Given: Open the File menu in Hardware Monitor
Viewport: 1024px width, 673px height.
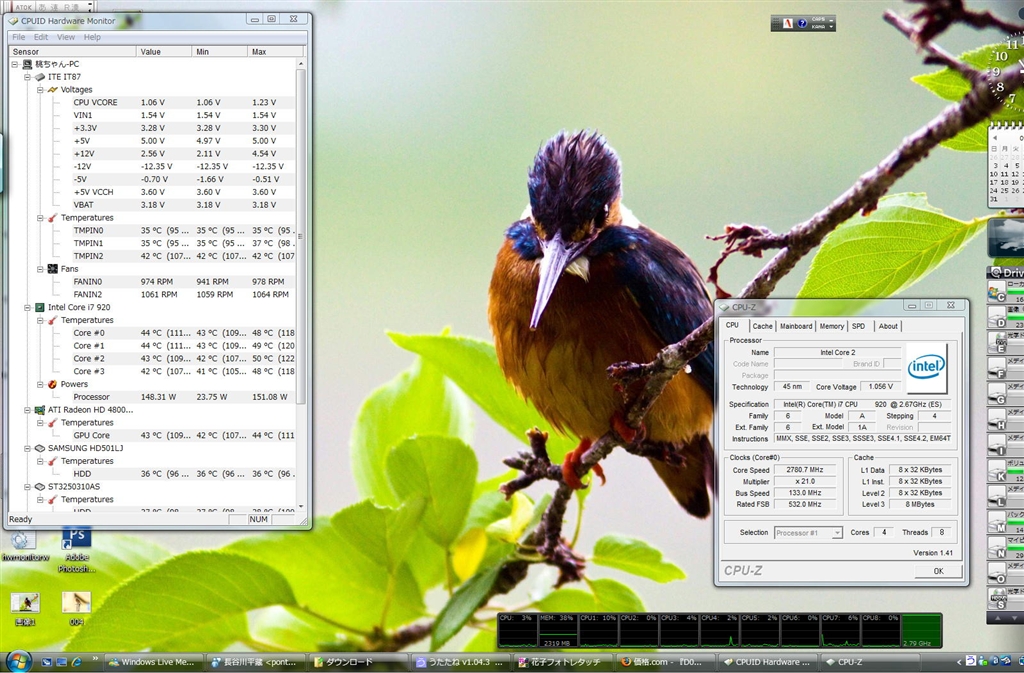Looking at the screenshot, I should (19, 37).
